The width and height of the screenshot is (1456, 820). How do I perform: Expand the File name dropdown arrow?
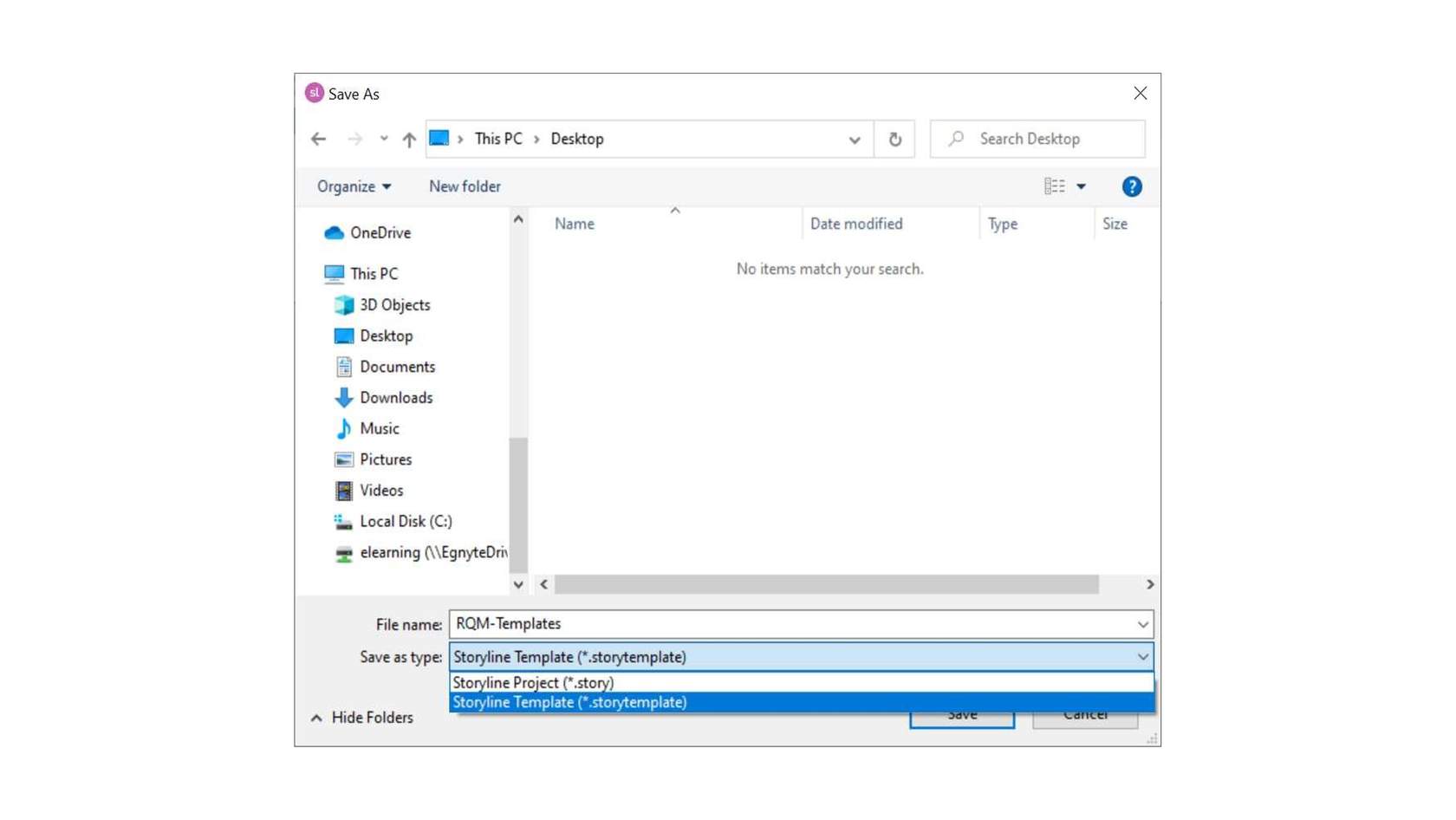(x=1142, y=624)
